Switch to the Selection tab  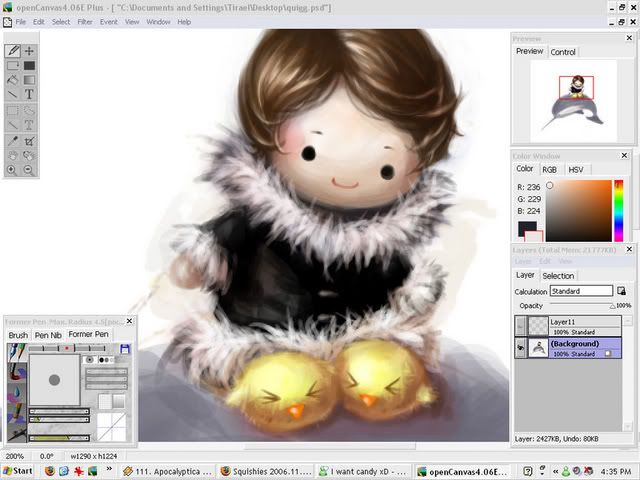point(558,276)
